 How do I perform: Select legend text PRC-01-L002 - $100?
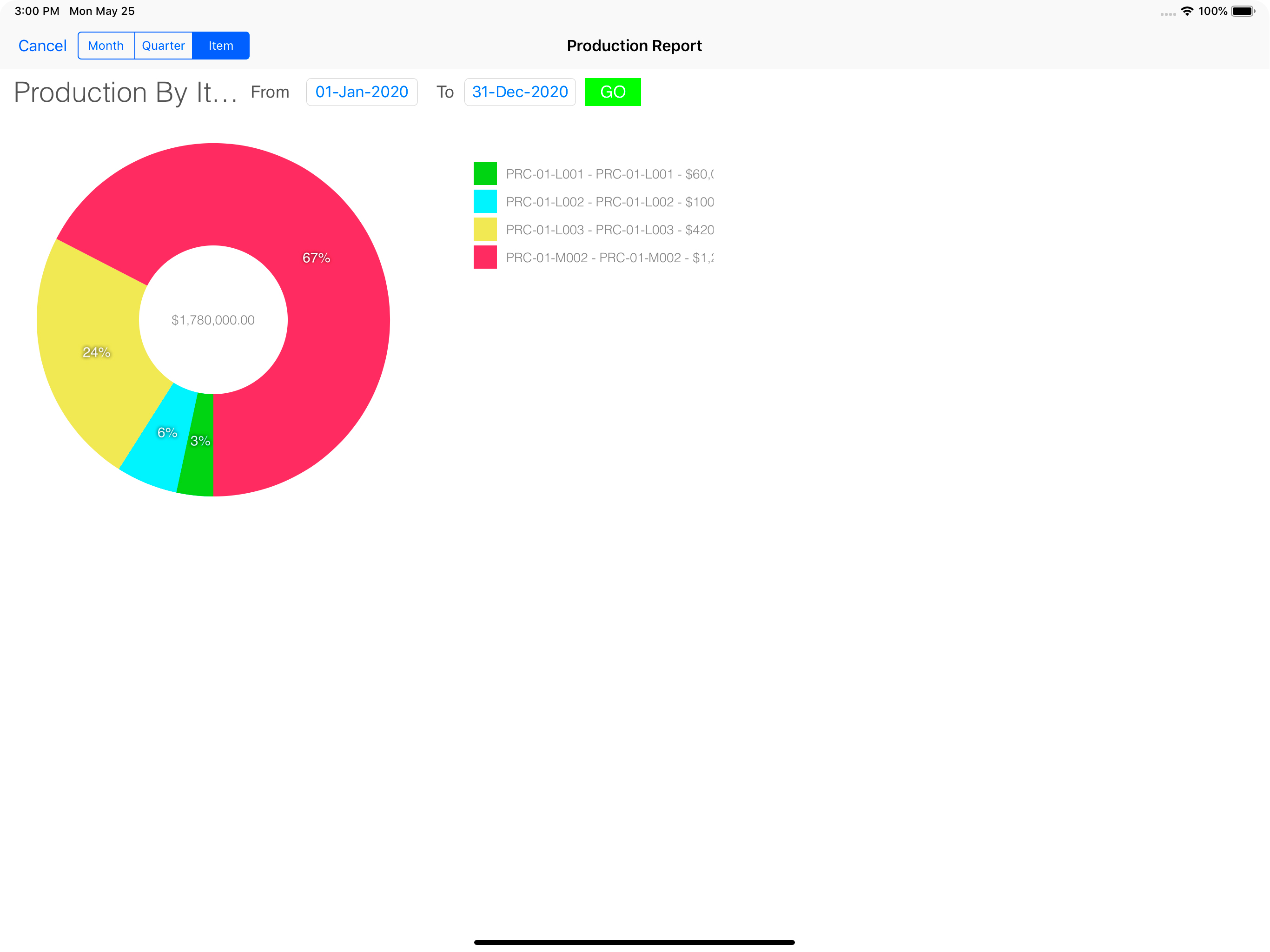pos(610,202)
